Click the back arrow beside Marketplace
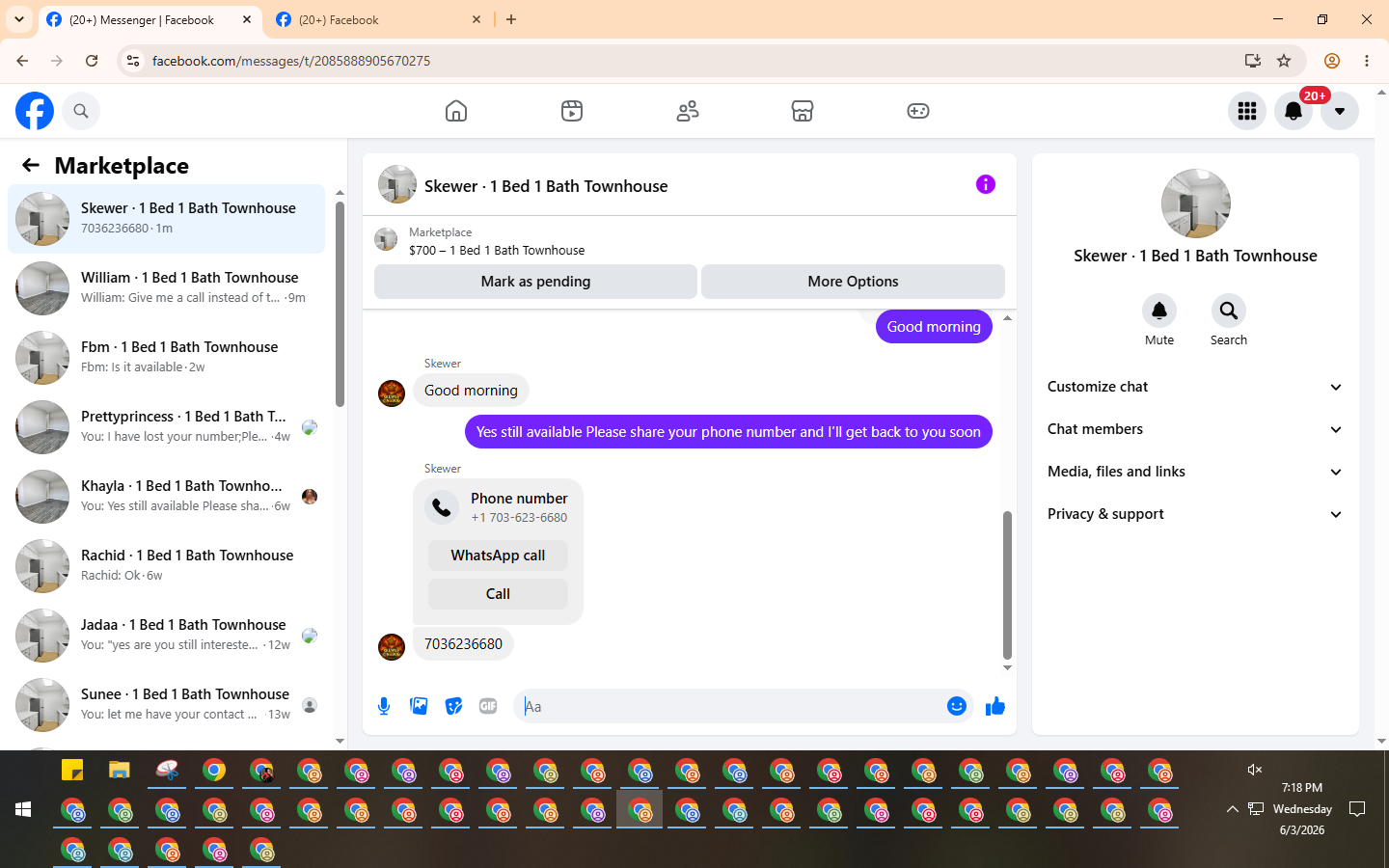This screenshot has height=868, width=1389. 31,165
